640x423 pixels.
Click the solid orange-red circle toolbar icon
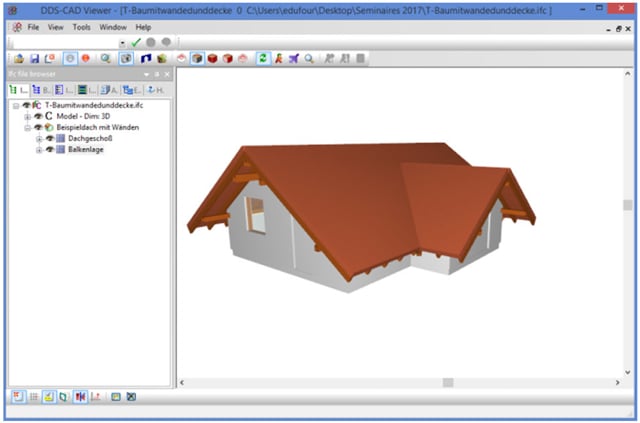tap(86, 58)
